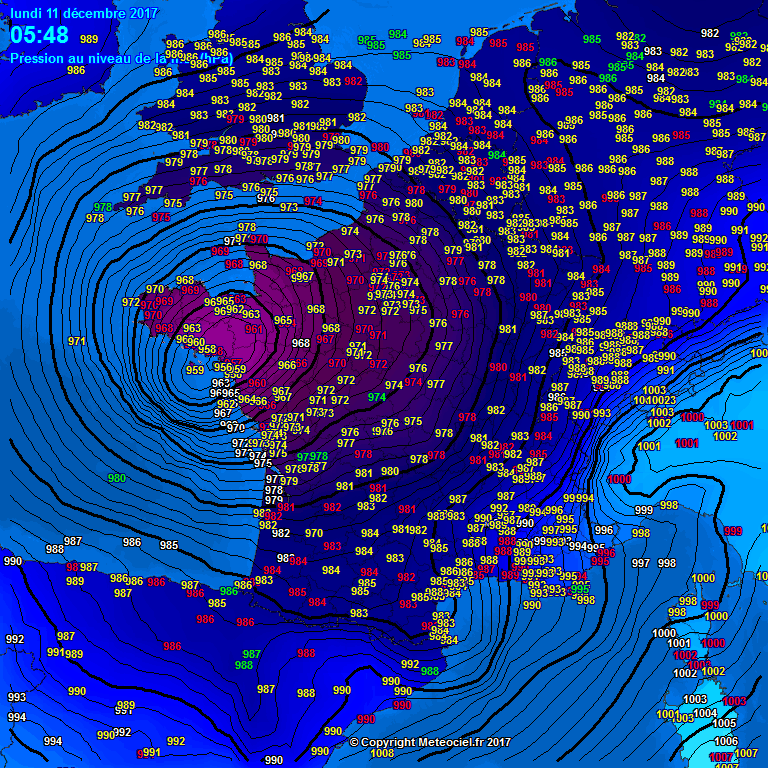Click the 05:48 timestamp
The width and height of the screenshot is (768, 768).
coord(40,36)
